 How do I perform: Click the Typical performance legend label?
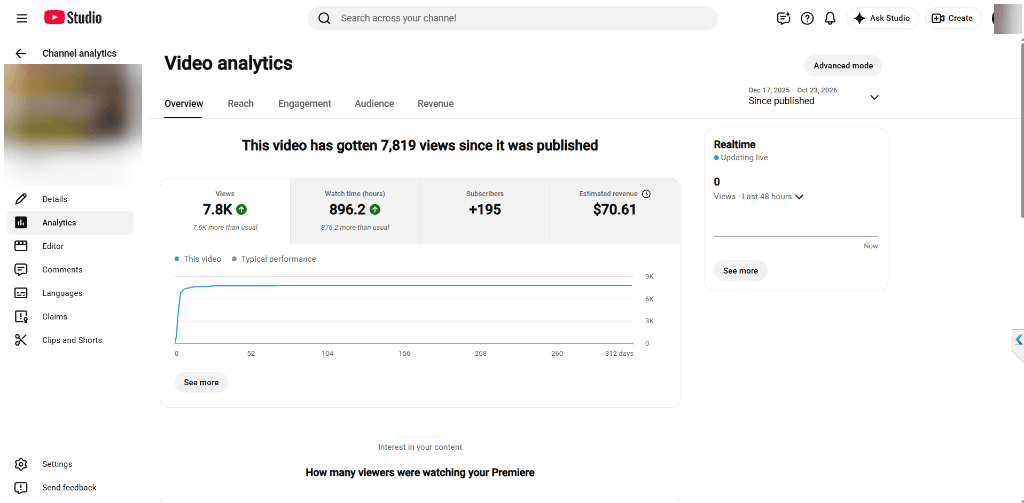[x=278, y=259]
